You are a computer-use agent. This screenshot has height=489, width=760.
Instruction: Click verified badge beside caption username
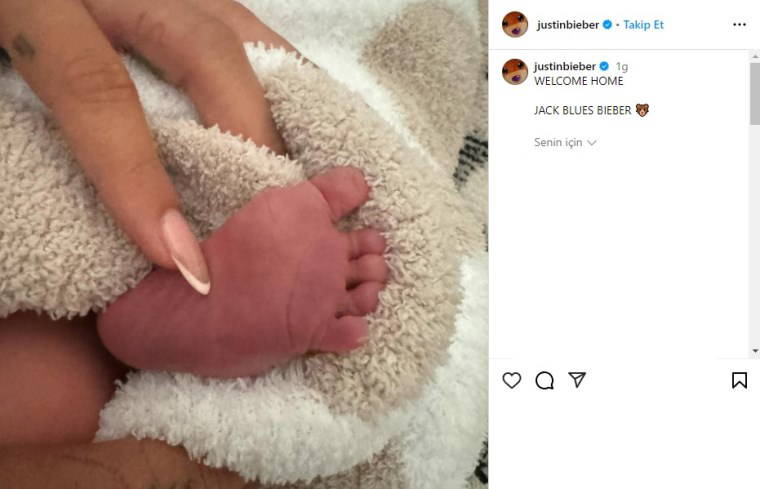pos(604,66)
